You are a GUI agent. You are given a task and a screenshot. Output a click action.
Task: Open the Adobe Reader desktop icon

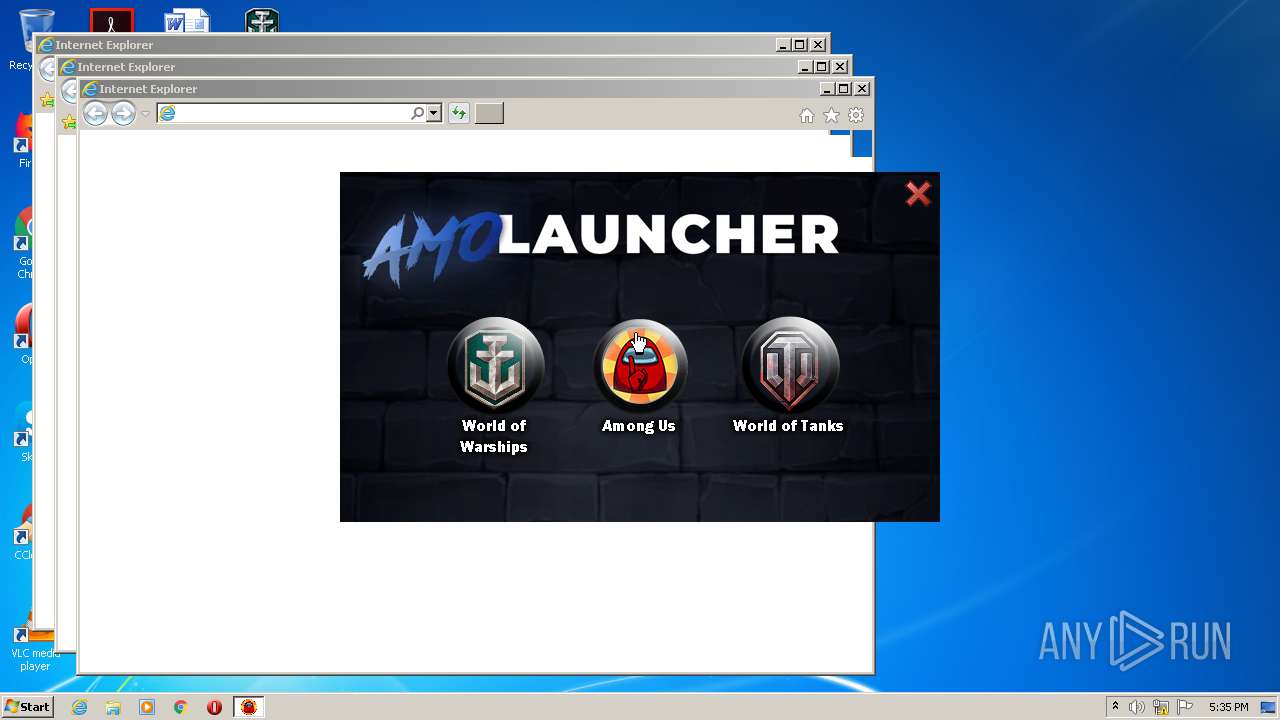[x=111, y=20]
